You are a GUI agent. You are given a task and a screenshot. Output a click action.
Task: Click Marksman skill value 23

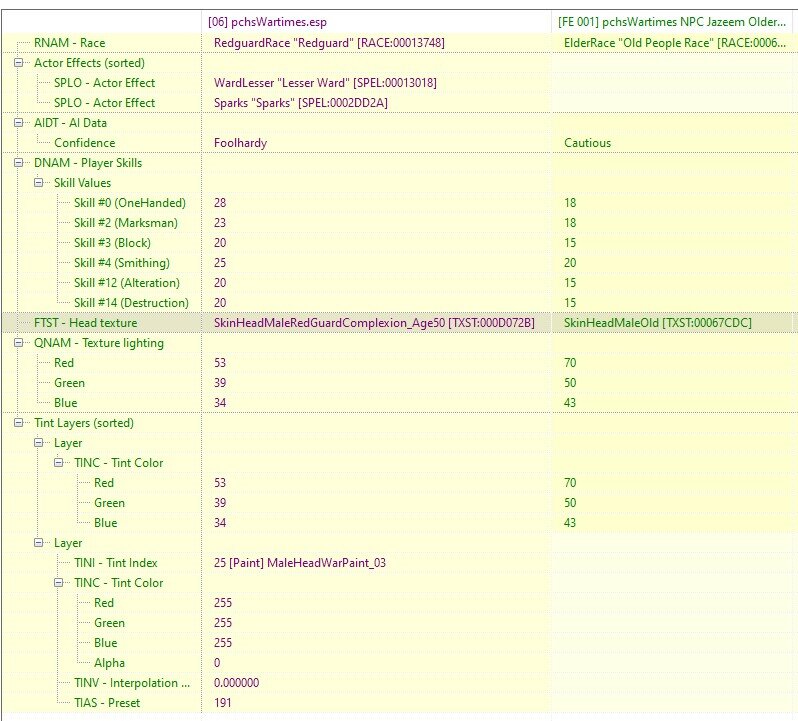pos(220,223)
